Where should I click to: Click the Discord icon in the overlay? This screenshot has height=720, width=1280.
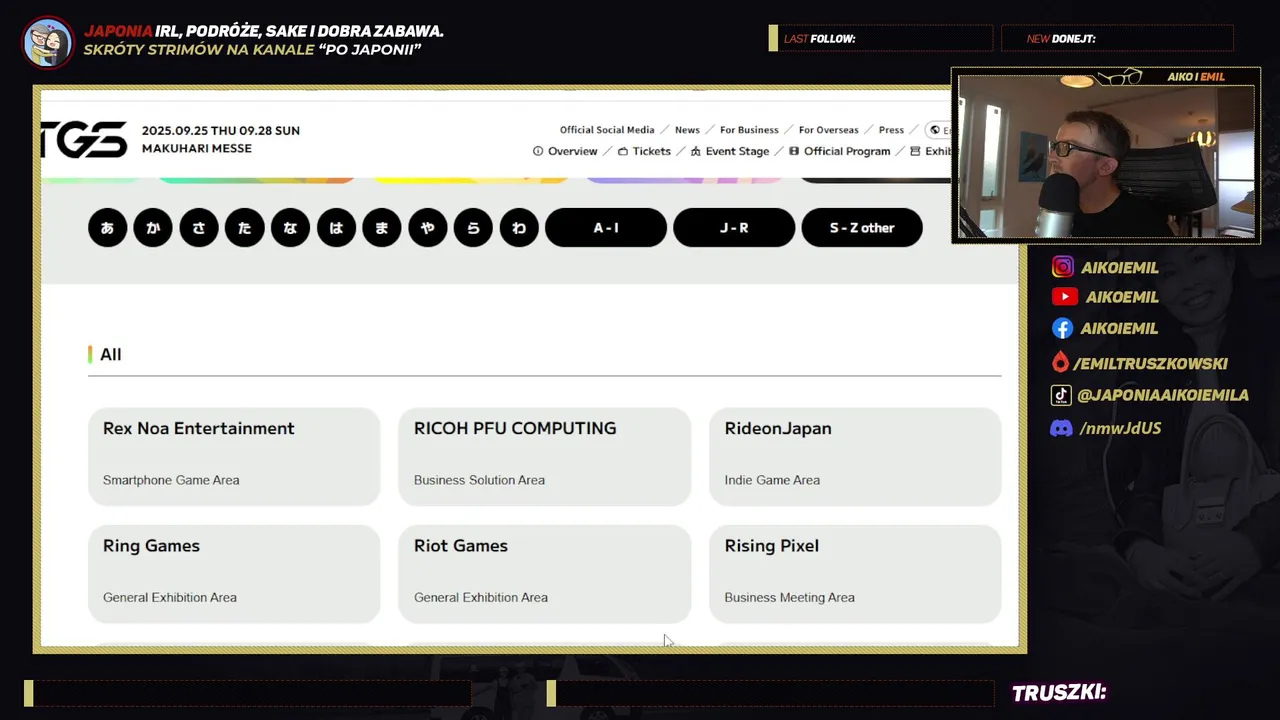click(1061, 428)
